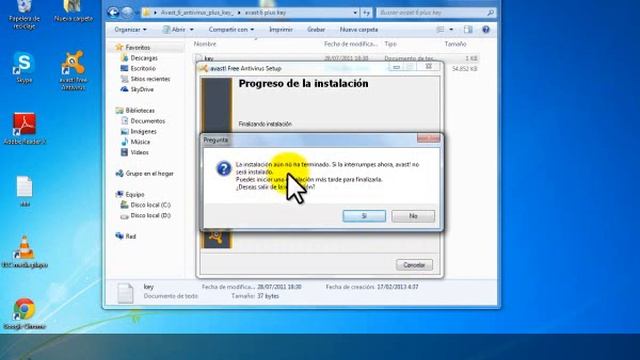Viewport: 640px width, 360px height.
Task: Select the avast 6 plus key breadcrumb
Action: click(265, 13)
